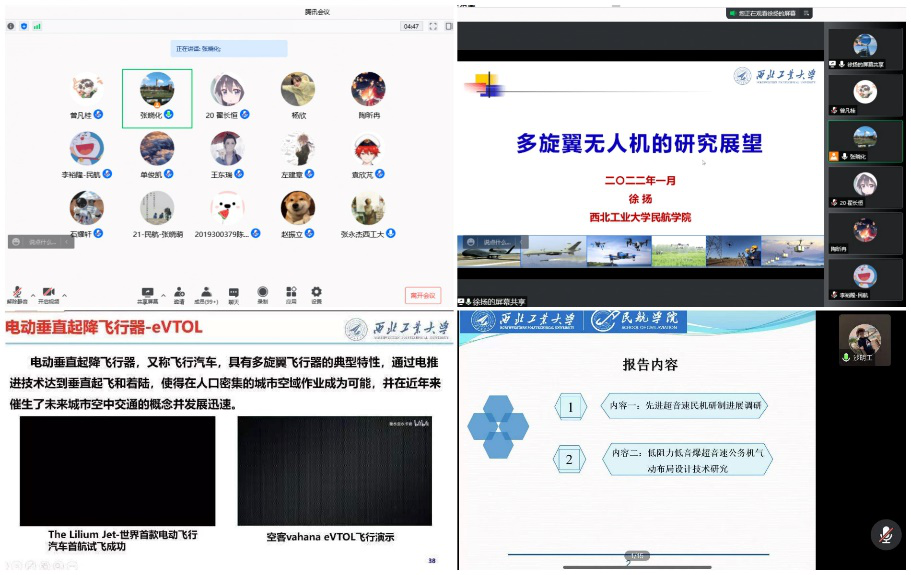Select the 左建章 participant avatar in grid
This screenshot has height=575, width=911.
[x=298, y=150]
